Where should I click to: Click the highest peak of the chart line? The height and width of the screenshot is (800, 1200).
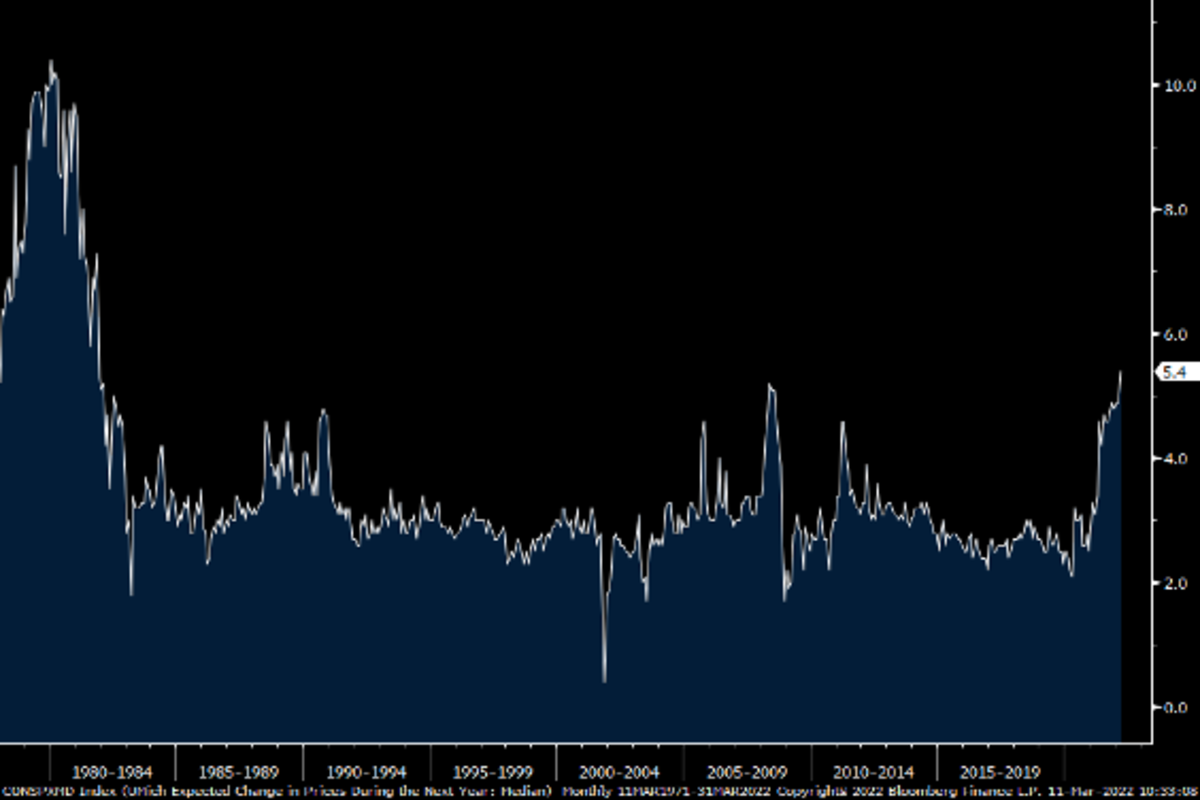[50, 62]
